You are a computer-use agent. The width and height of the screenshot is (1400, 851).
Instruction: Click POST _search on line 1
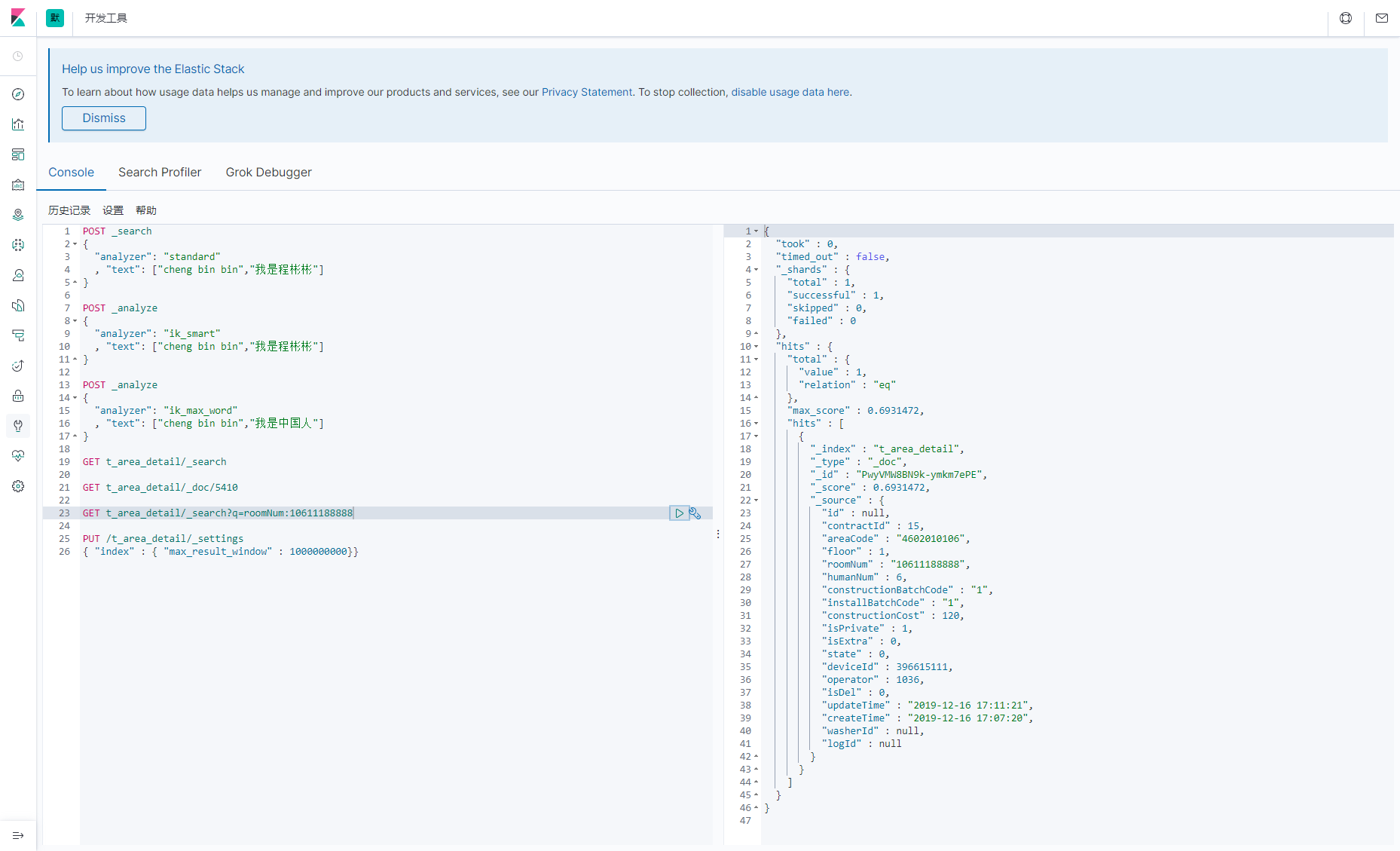(x=118, y=231)
